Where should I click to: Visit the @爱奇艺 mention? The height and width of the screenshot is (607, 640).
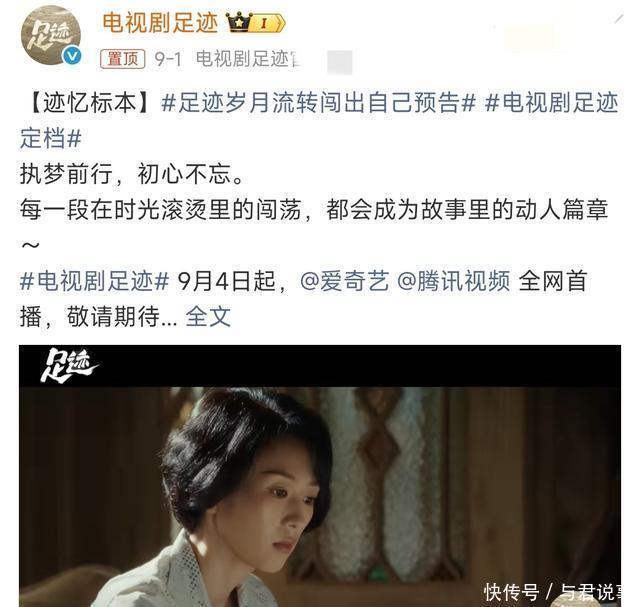click(344, 281)
